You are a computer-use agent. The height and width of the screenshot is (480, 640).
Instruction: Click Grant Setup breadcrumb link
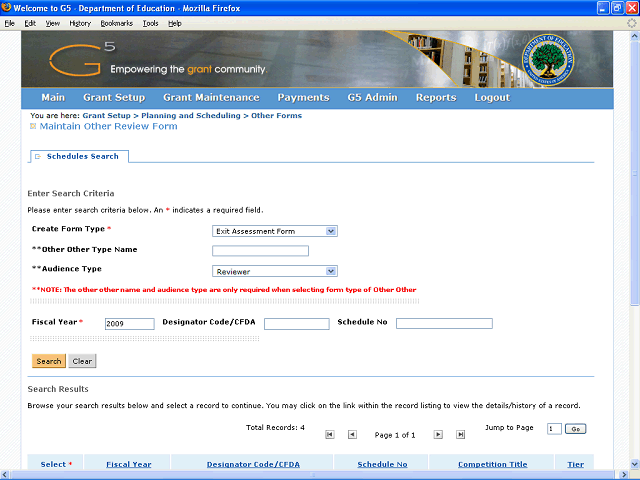click(x=107, y=116)
